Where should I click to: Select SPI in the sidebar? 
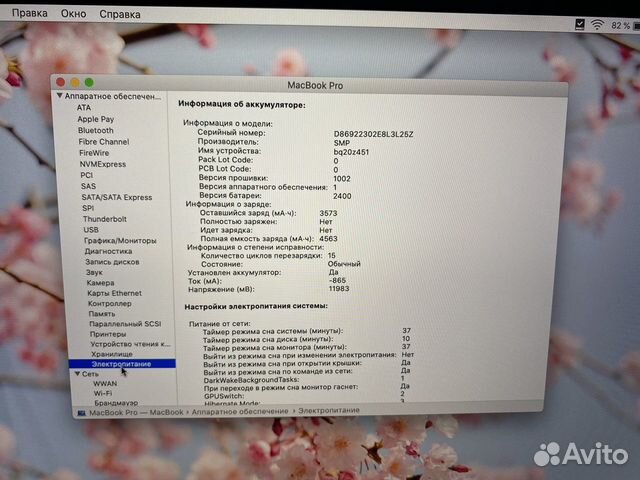click(x=88, y=208)
